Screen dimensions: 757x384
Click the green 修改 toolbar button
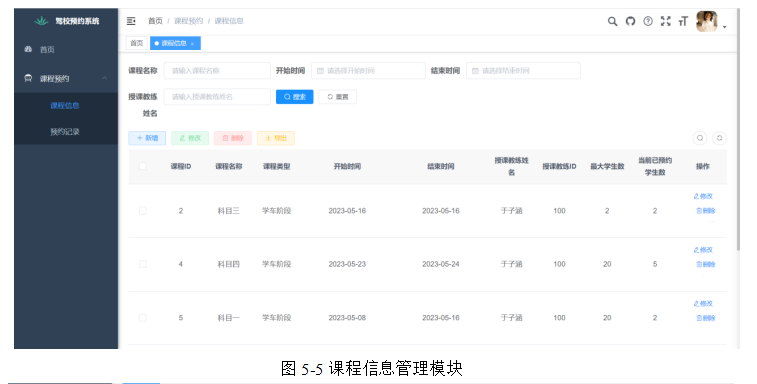190,138
